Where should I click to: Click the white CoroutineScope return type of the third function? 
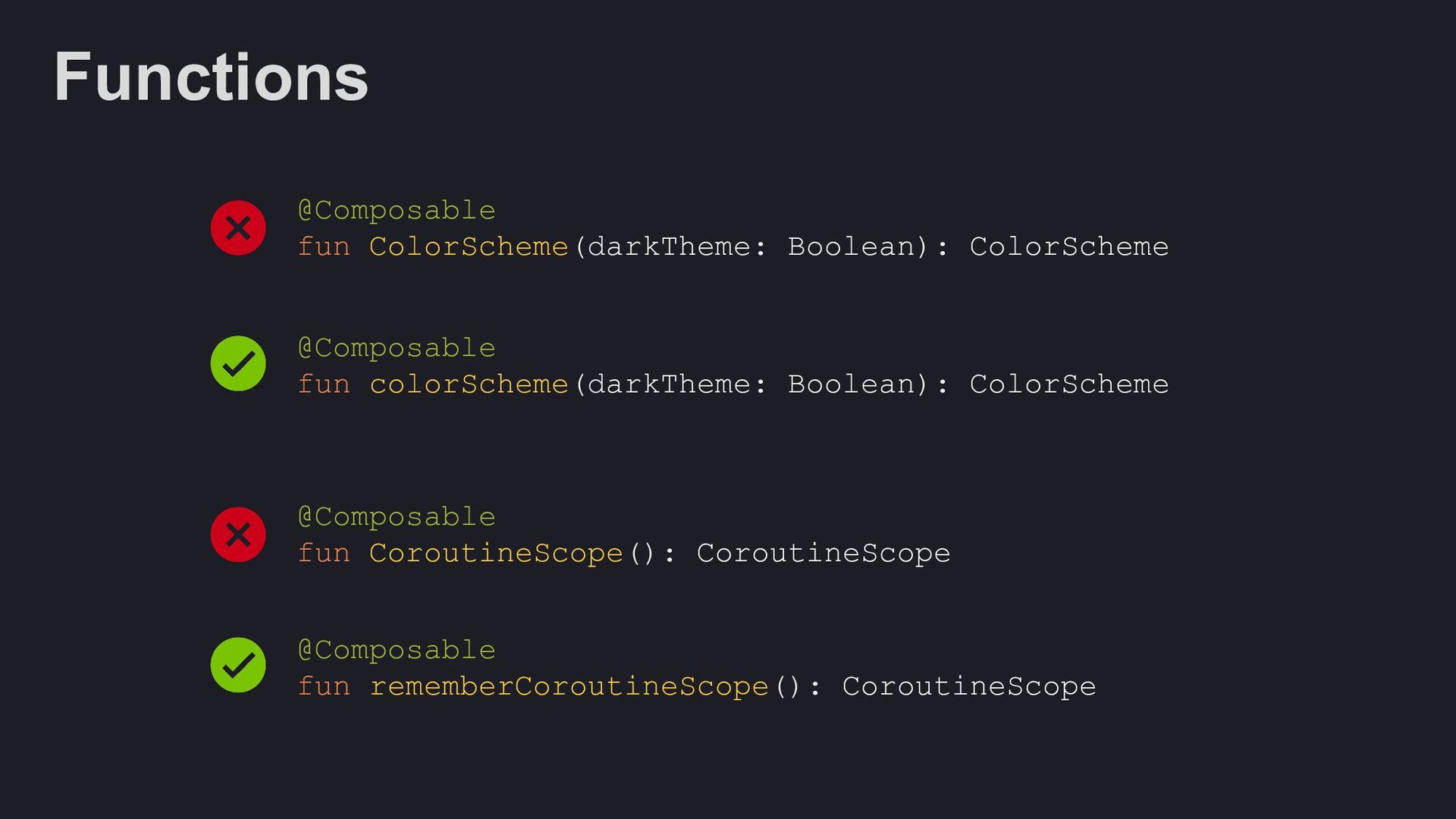[x=823, y=554]
